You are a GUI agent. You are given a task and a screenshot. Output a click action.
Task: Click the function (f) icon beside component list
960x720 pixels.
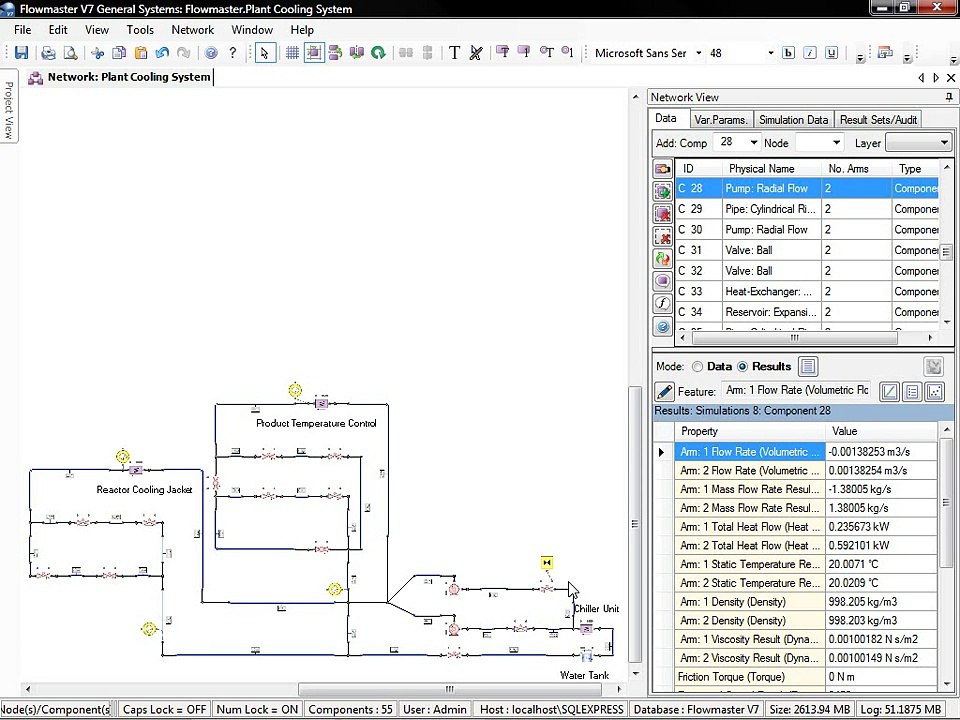(x=662, y=303)
